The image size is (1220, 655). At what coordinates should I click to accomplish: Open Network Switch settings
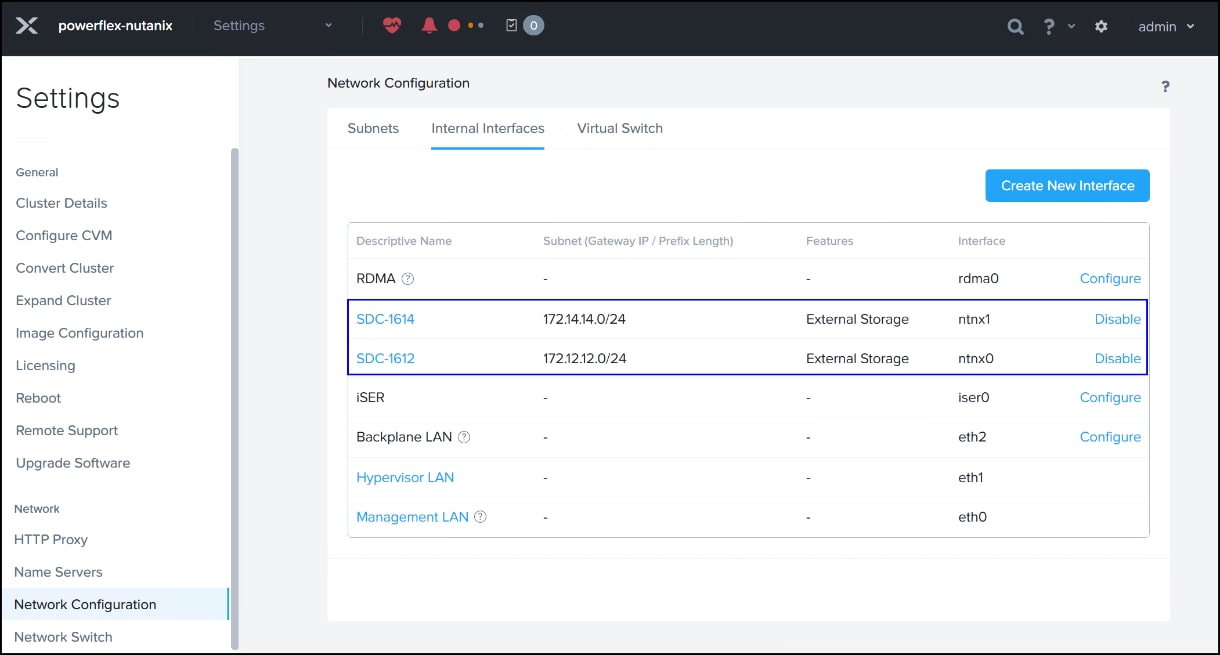pyautogui.click(x=63, y=637)
